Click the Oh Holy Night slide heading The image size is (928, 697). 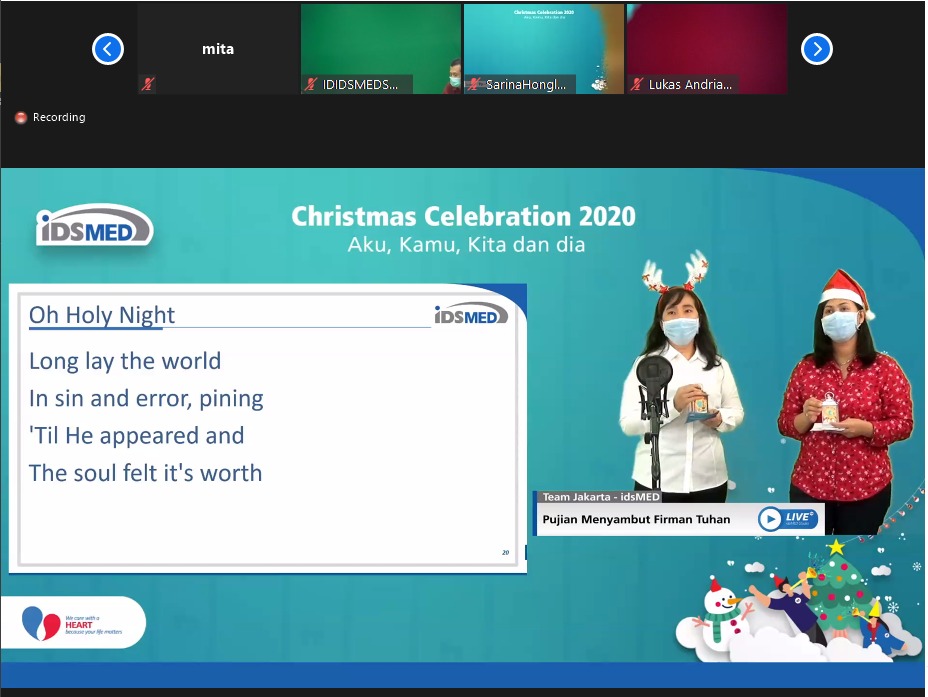102,315
